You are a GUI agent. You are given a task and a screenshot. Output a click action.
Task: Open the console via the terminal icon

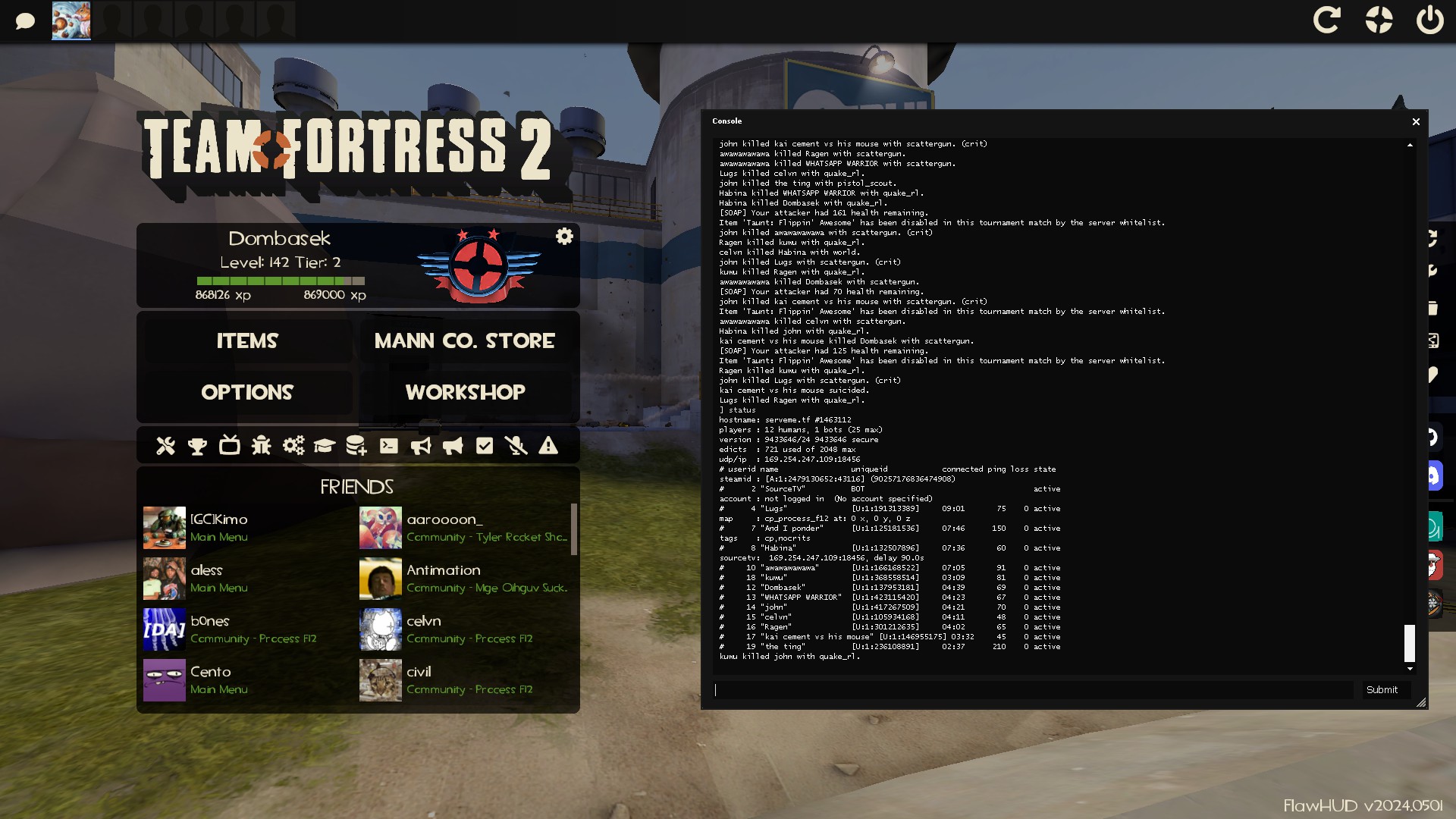coord(389,446)
